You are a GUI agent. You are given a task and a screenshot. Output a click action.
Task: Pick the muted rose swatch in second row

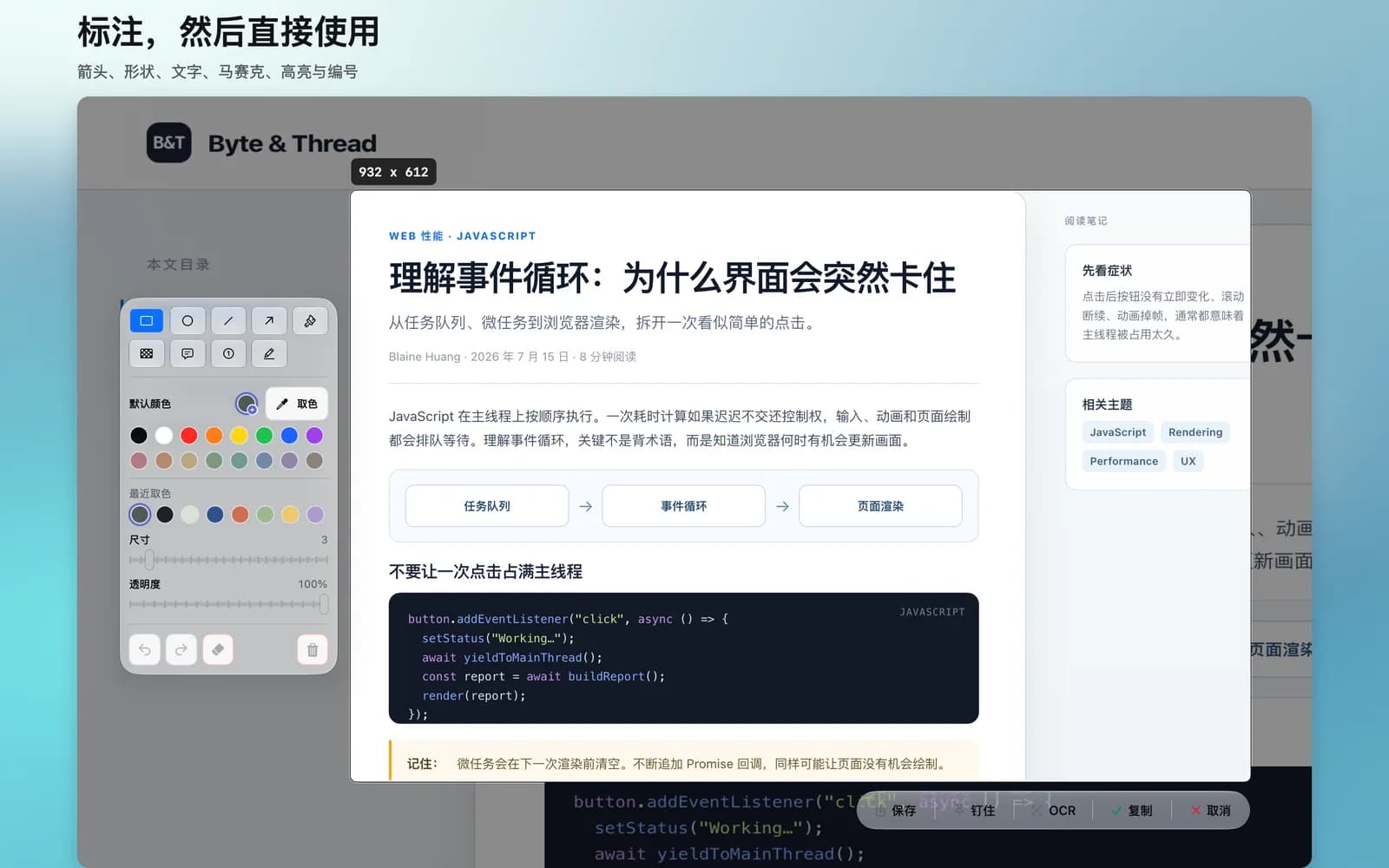139,460
